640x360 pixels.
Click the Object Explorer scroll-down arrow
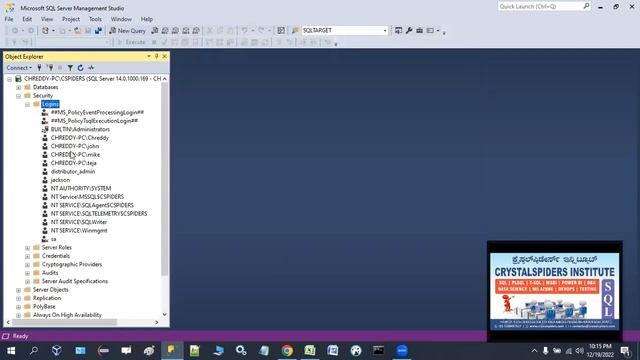pos(164,315)
